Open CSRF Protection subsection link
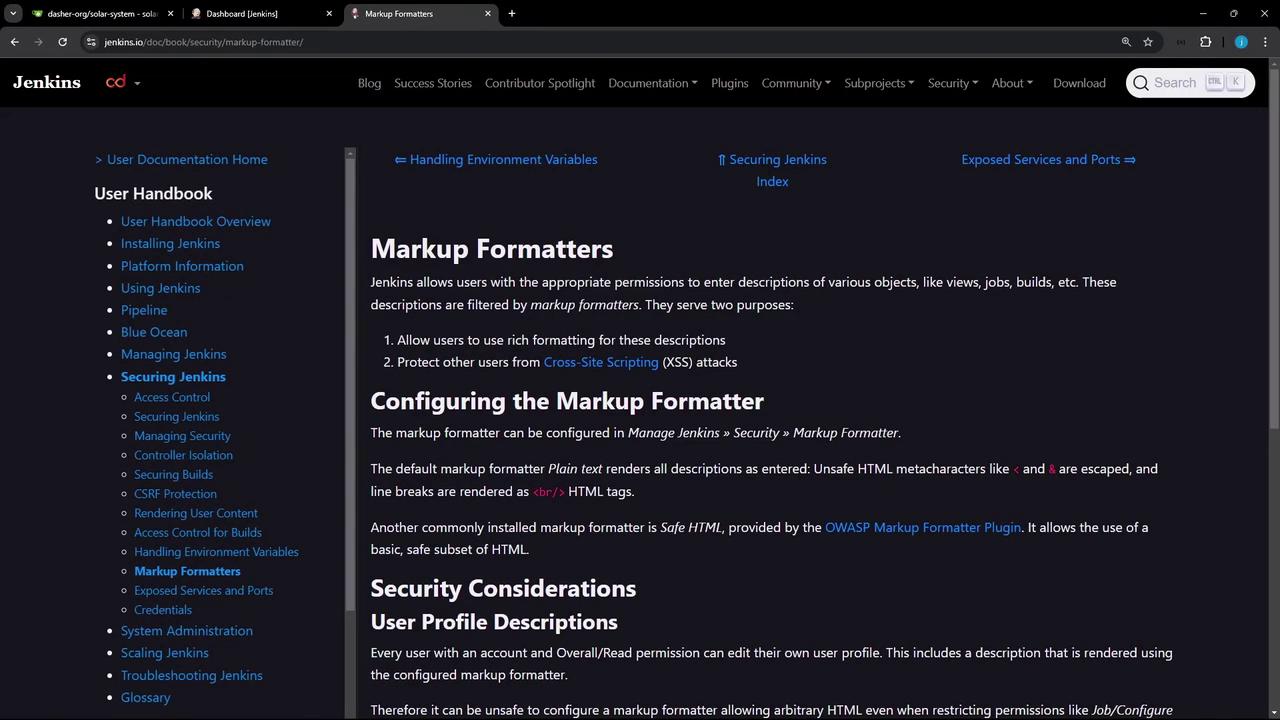The image size is (1280, 720). (175, 494)
